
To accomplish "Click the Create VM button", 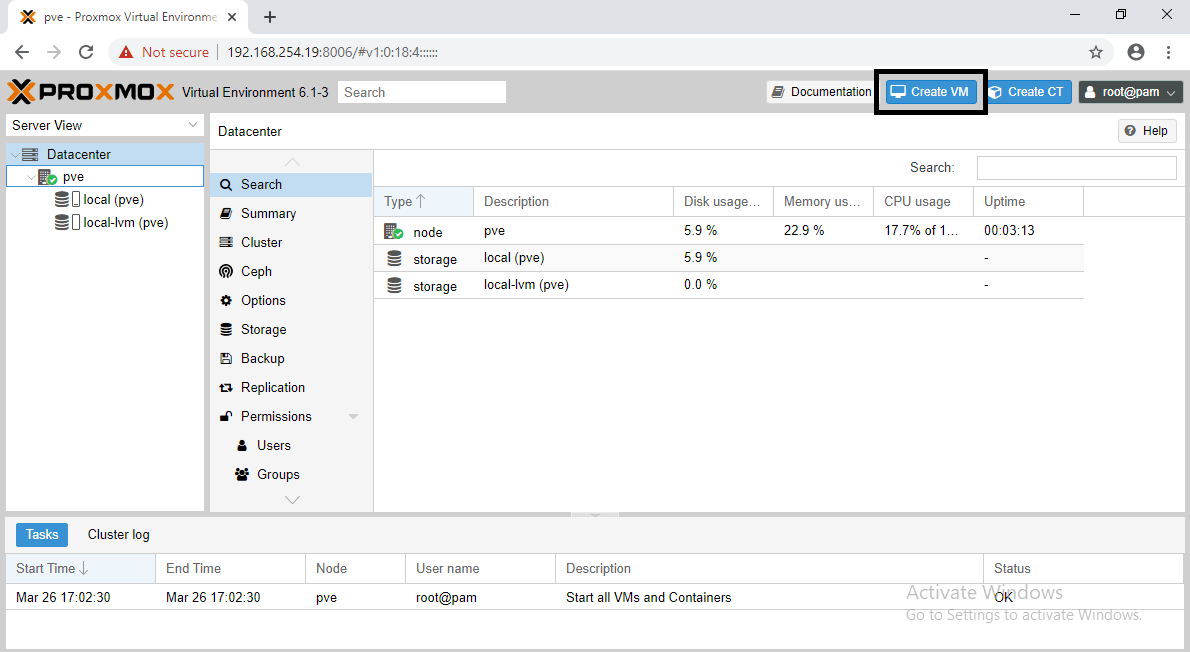I will (x=930, y=92).
